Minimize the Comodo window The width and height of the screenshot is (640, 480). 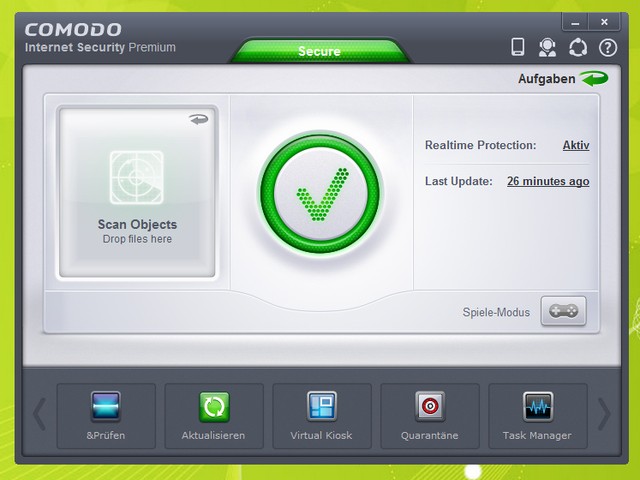(575, 22)
